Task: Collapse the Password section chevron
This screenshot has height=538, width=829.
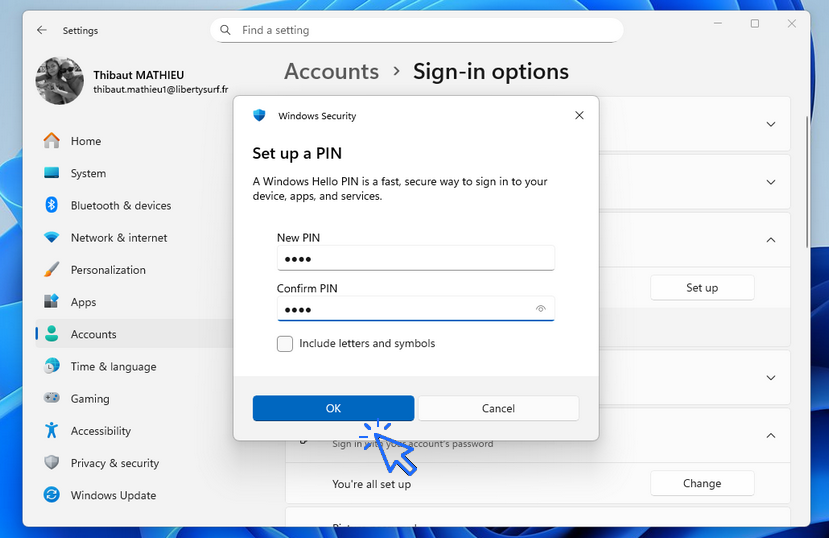Action: pyautogui.click(x=771, y=436)
